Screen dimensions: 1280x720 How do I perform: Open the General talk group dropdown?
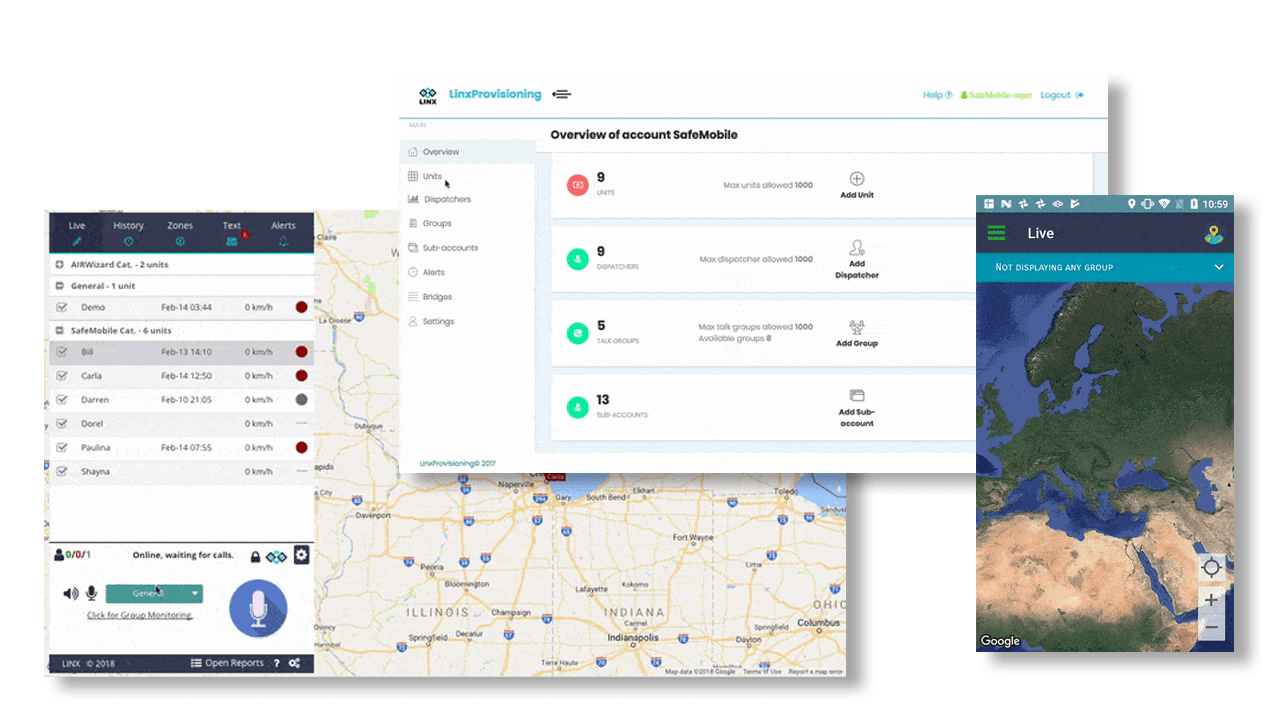pyautogui.click(x=154, y=594)
